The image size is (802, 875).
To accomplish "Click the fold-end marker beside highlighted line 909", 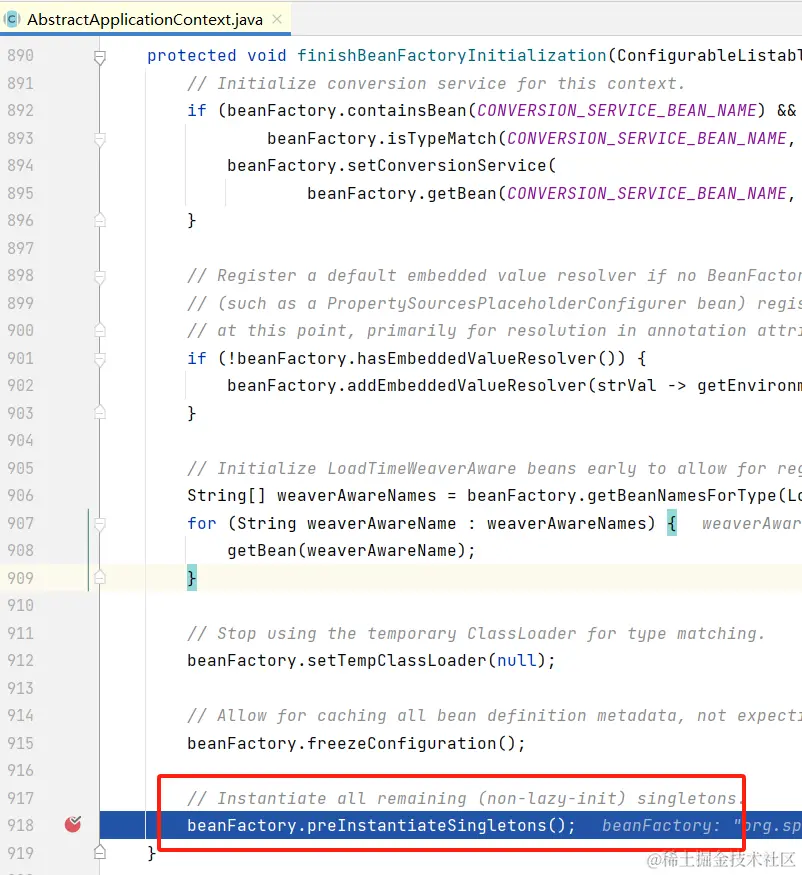I will 99,577.
